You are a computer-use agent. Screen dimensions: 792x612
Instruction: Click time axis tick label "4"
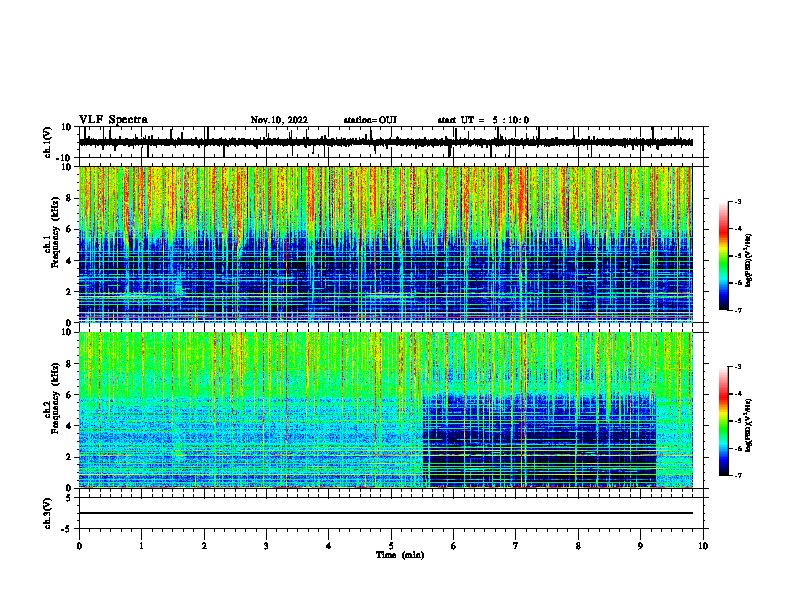(329, 546)
